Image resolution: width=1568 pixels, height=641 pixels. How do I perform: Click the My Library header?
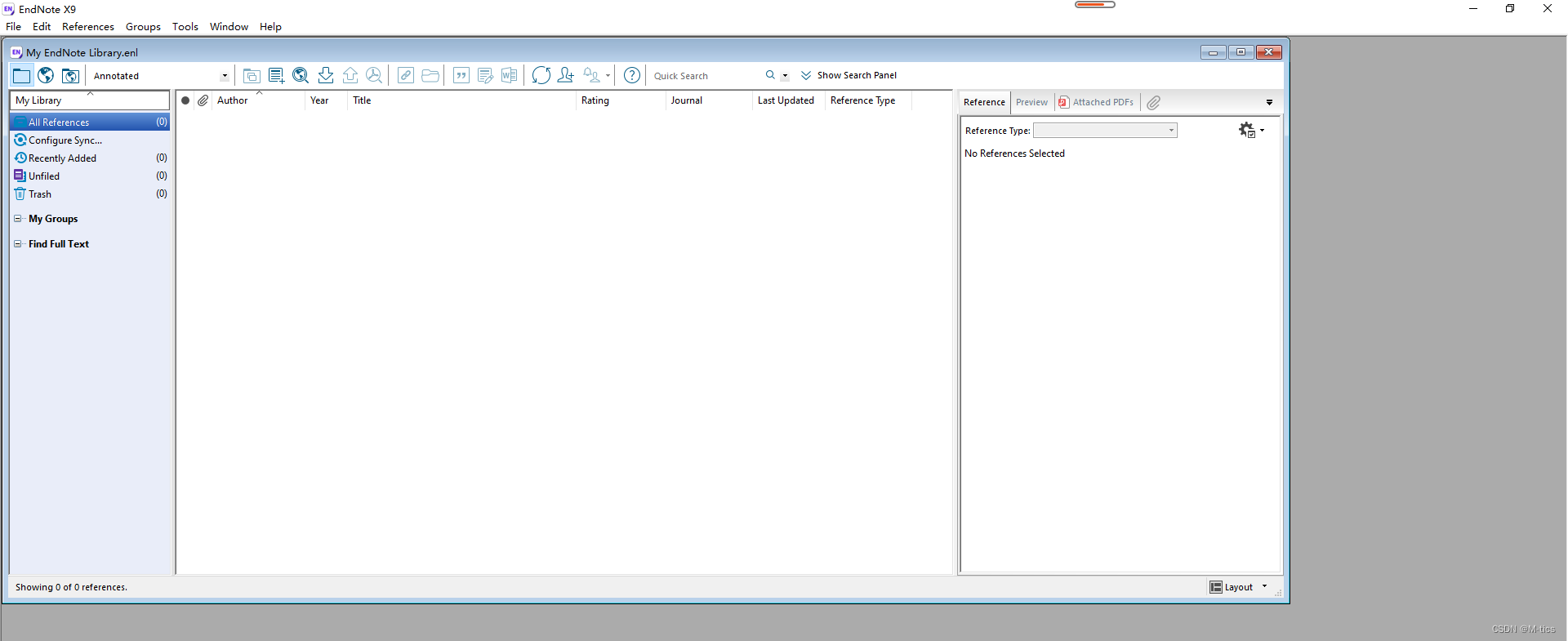pos(90,100)
